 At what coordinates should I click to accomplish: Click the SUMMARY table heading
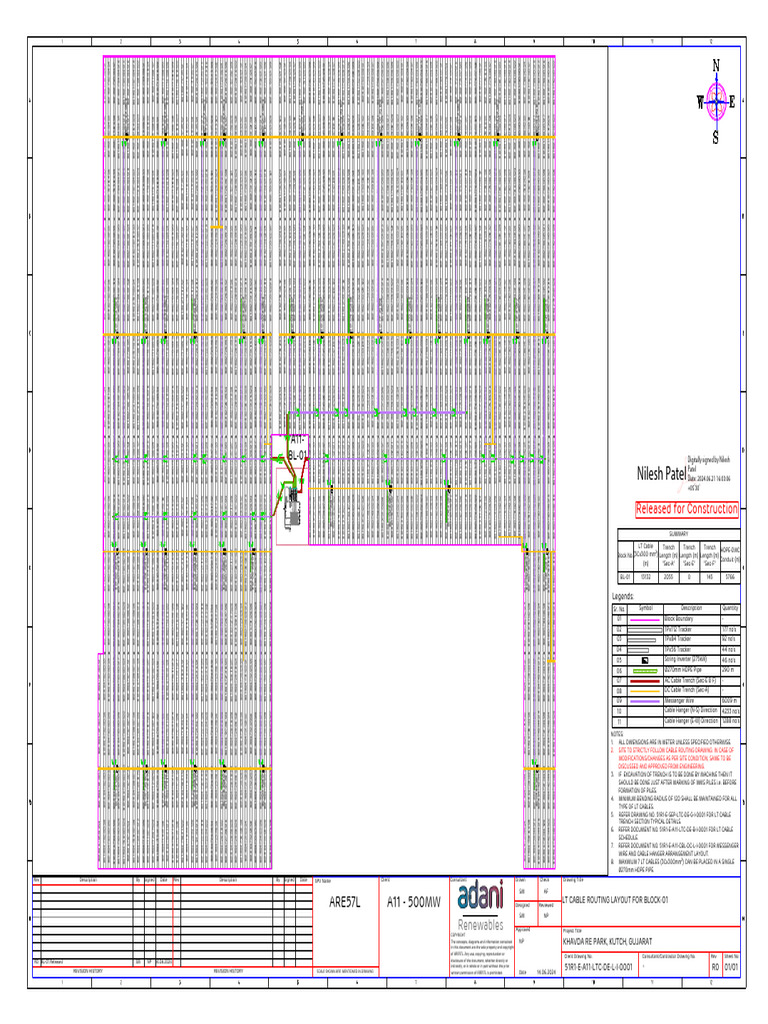(x=679, y=534)
